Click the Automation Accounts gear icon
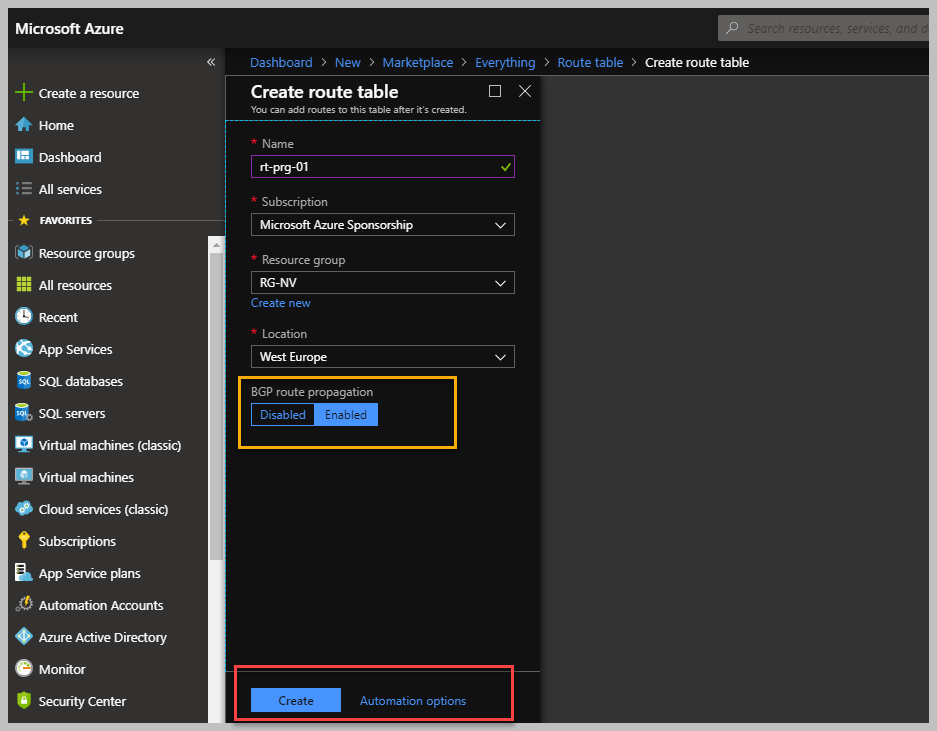 coord(24,604)
